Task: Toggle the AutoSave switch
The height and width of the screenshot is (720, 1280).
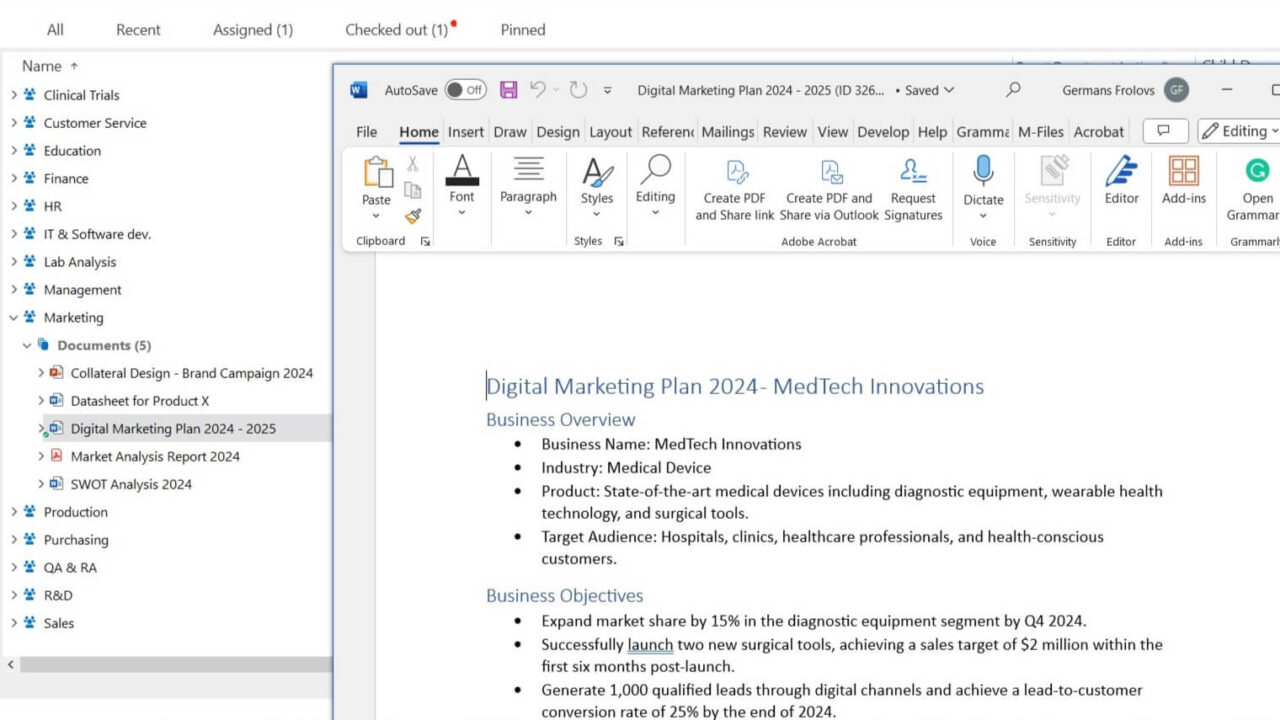Action: tap(465, 90)
